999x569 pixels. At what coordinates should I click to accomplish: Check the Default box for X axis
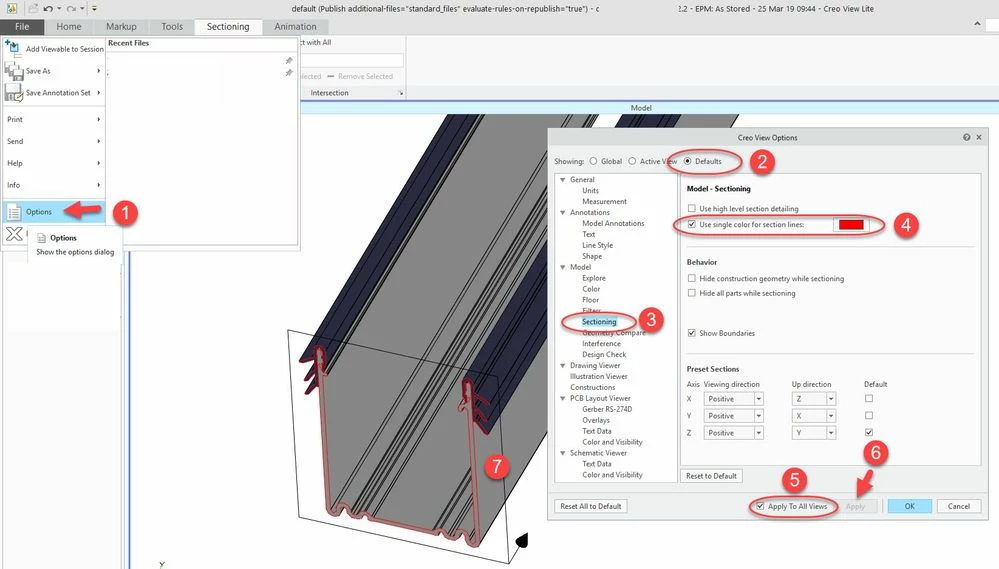869,398
